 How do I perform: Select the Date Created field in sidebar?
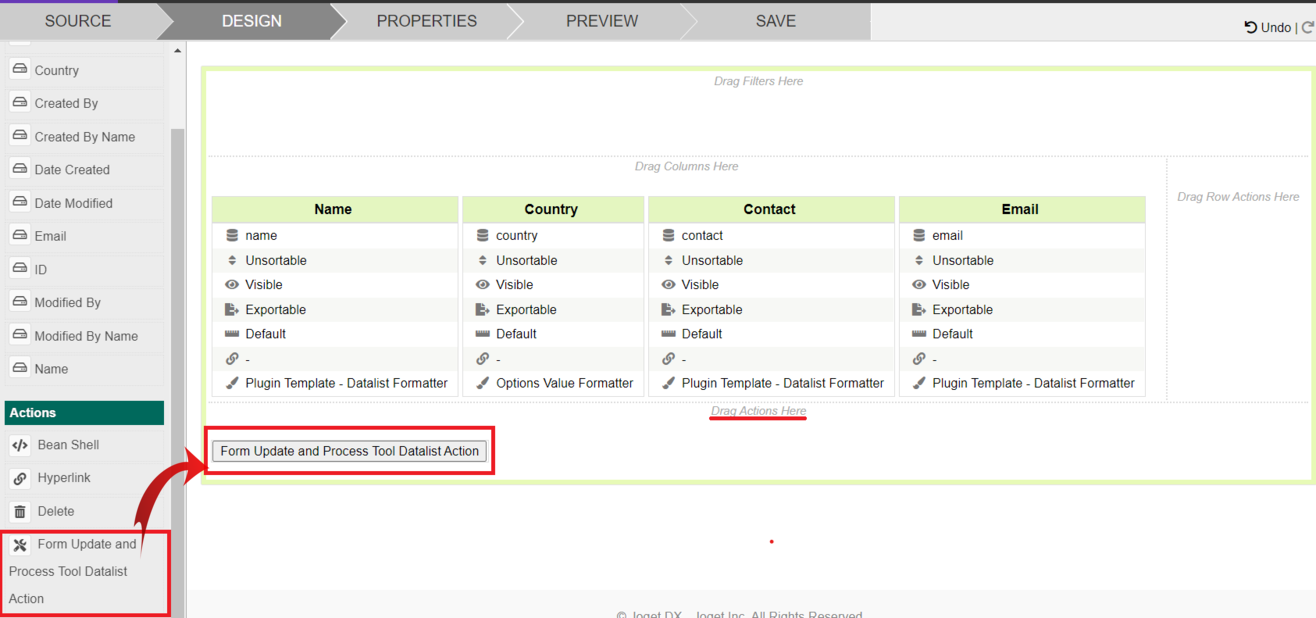click(x=72, y=170)
